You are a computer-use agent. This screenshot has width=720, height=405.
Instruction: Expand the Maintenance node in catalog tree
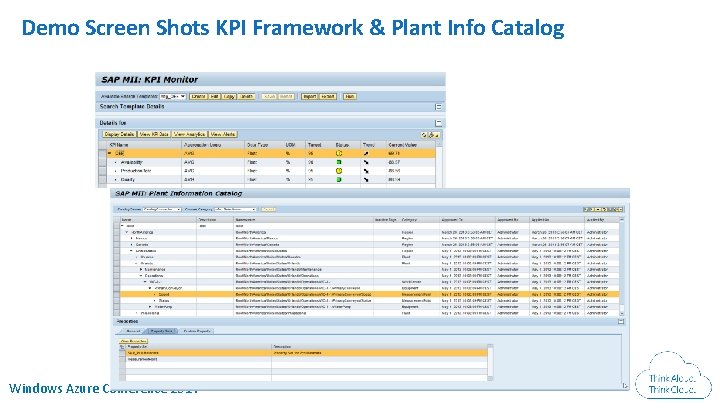tap(141, 269)
